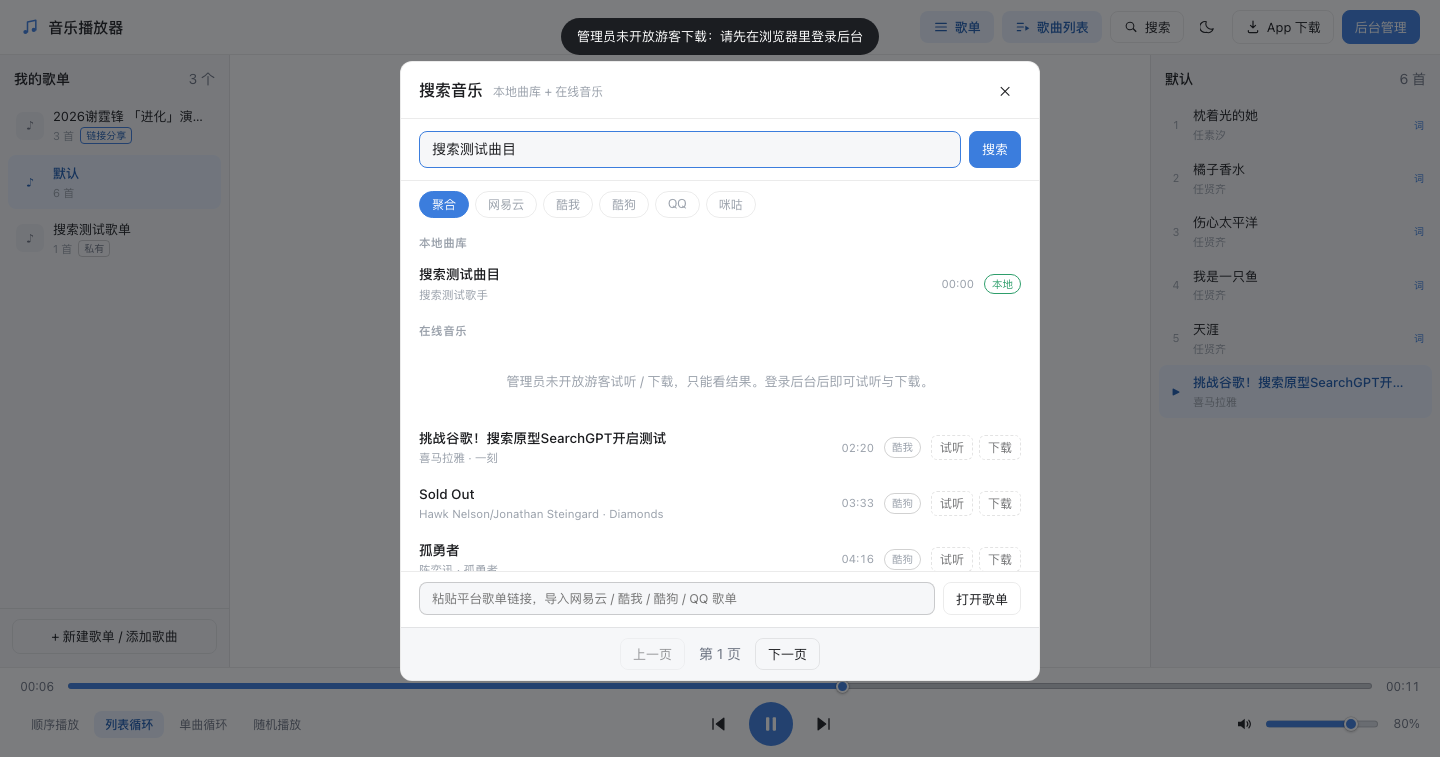
Task: Open lyrics 词 for 天涯
Action: (x=1419, y=338)
